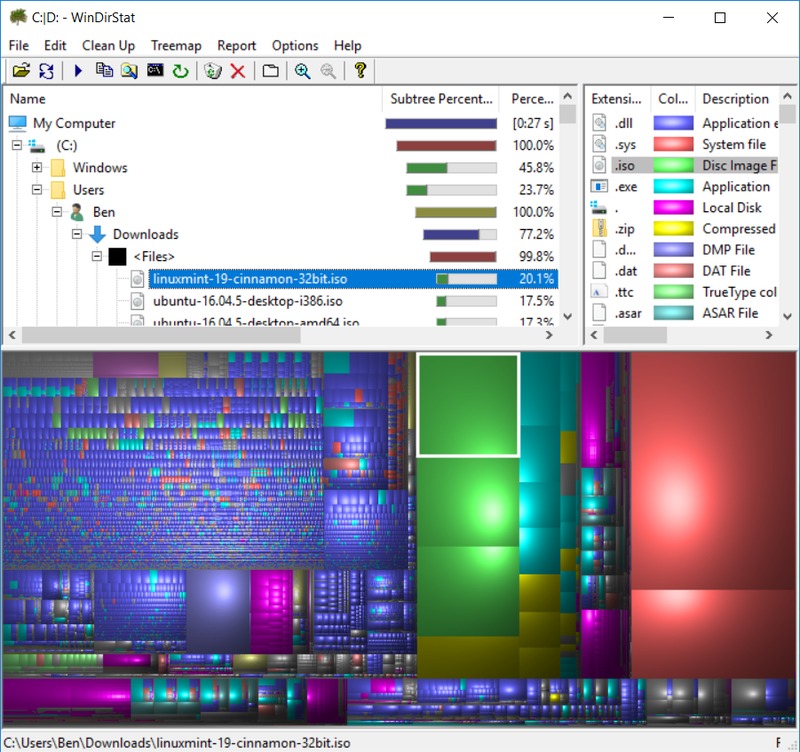Select ubuntu-16.04.5-desktop-i386.iso in the file tree
The image size is (800, 752).
click(248, 301)
